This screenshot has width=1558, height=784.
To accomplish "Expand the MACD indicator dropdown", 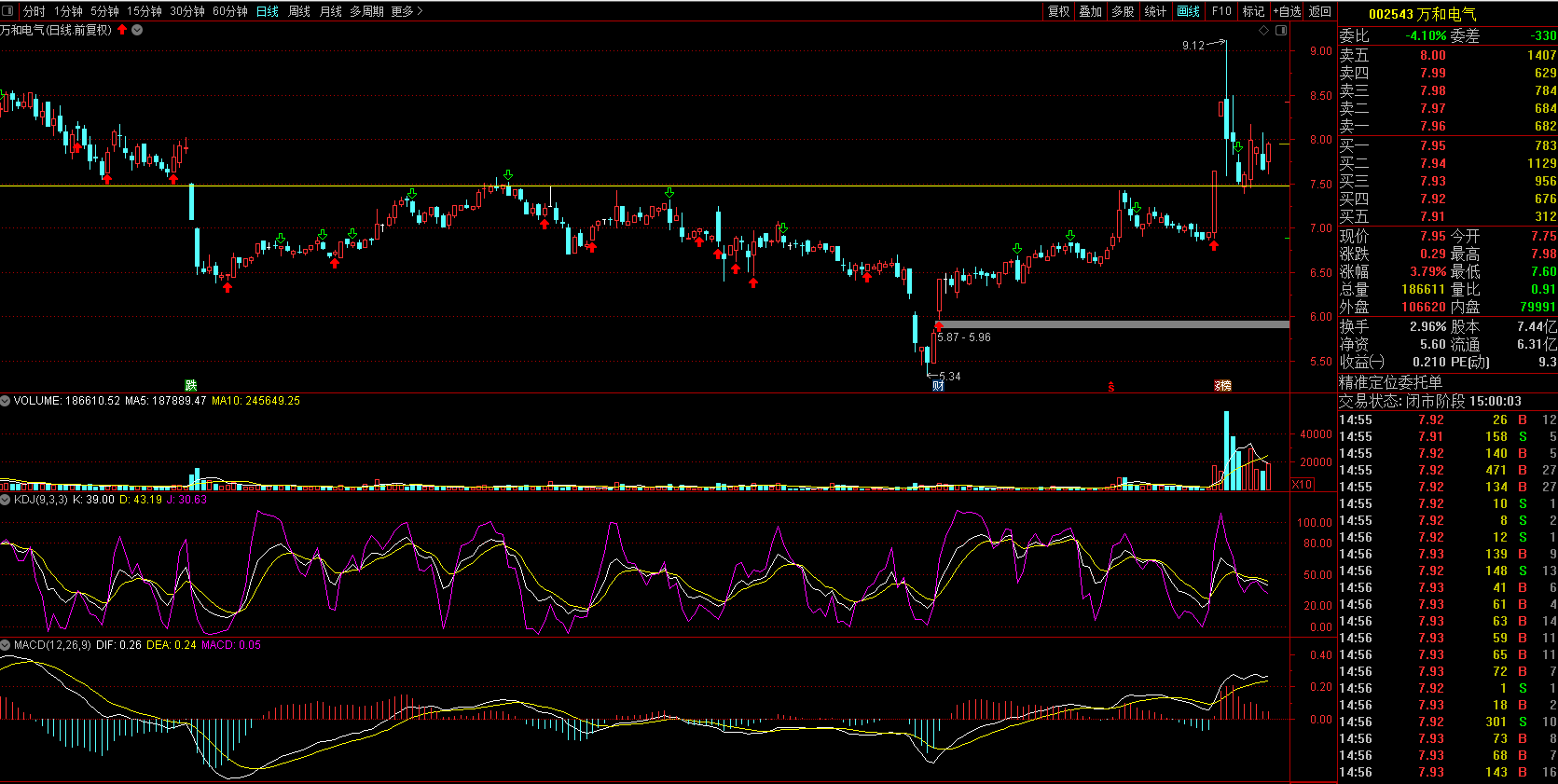I will point(7,645).
